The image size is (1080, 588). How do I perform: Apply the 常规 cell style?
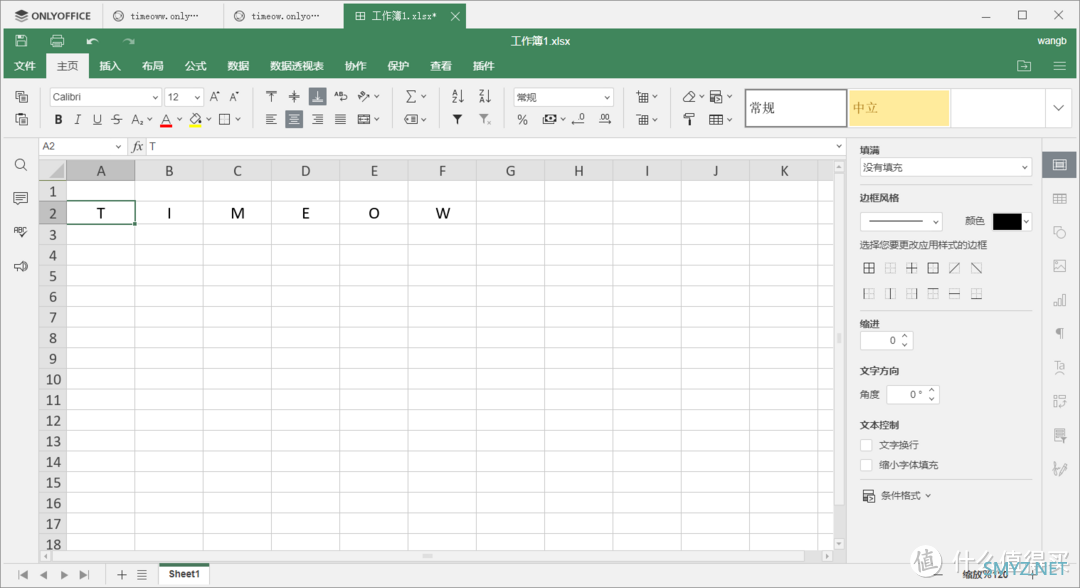click(x=796, y=108)
